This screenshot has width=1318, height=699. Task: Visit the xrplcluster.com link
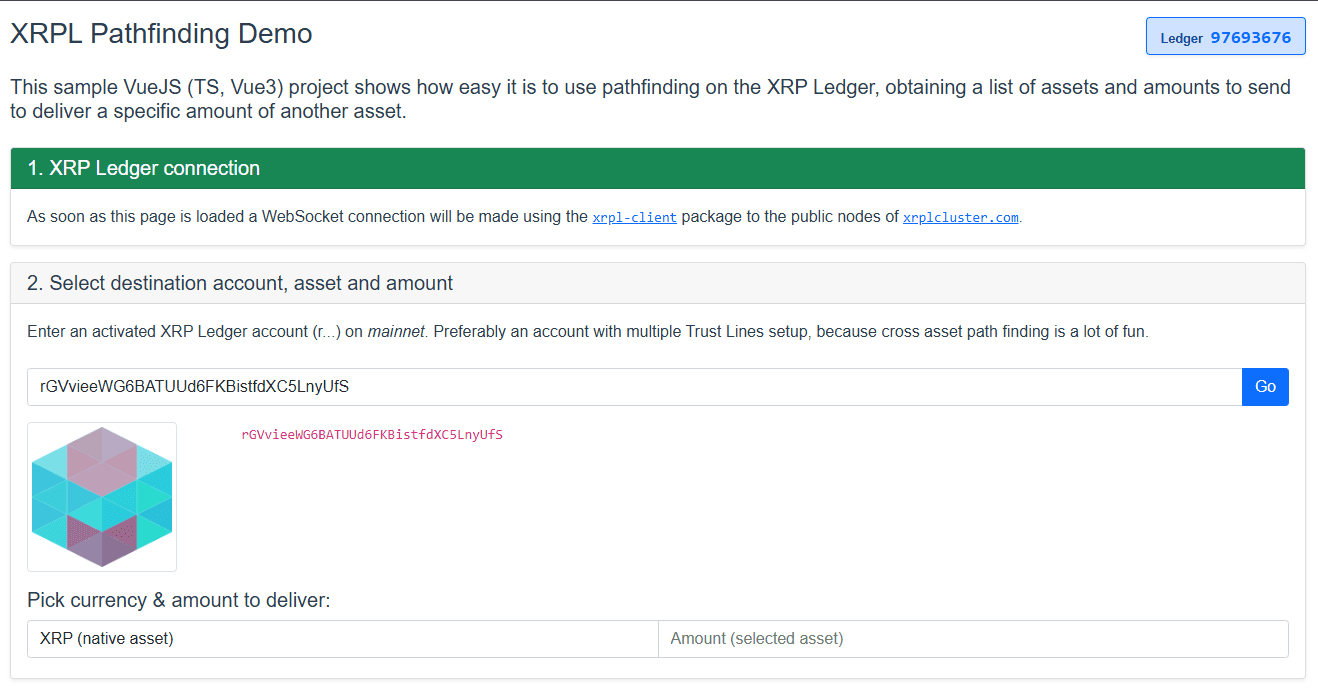960,217
